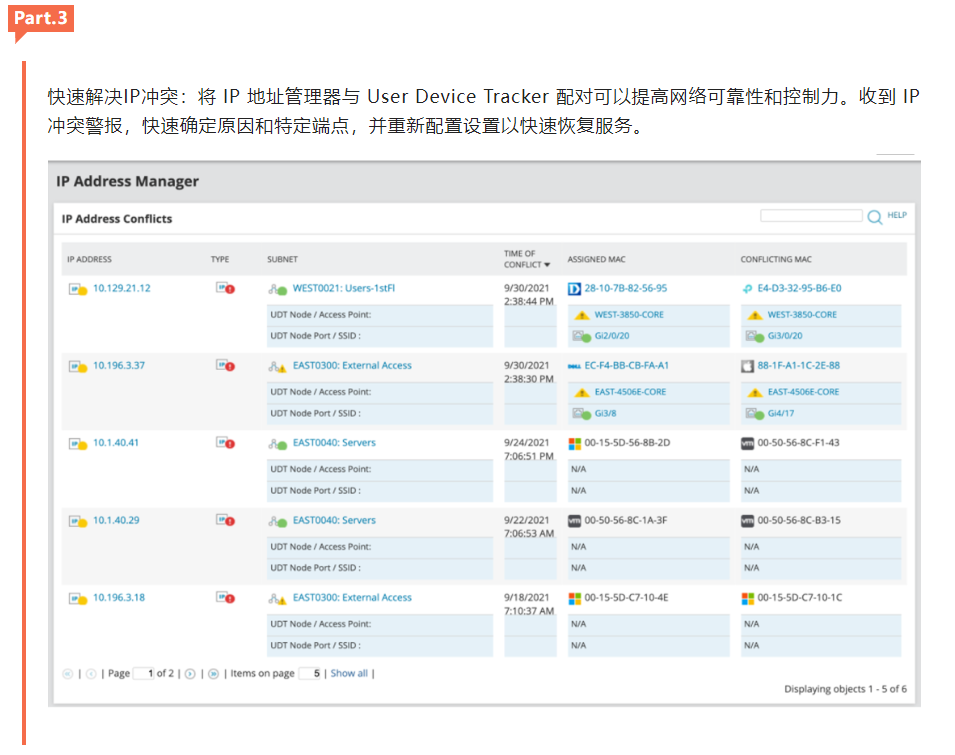
Task: Click IP status icon beside 10.1.40.29
Action: [78, 521]
